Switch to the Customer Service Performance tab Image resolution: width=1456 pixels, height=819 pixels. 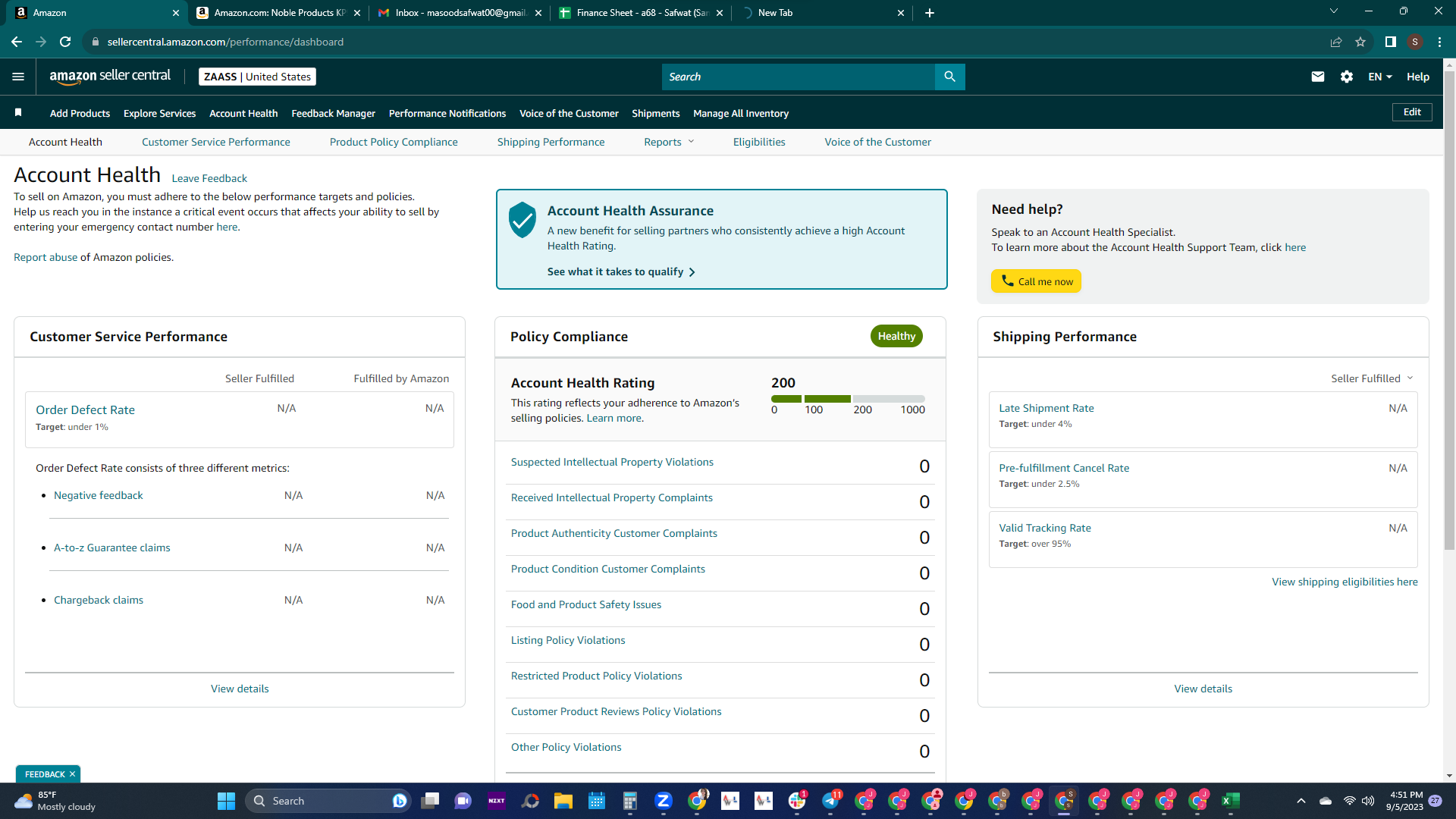pos(216,142)
